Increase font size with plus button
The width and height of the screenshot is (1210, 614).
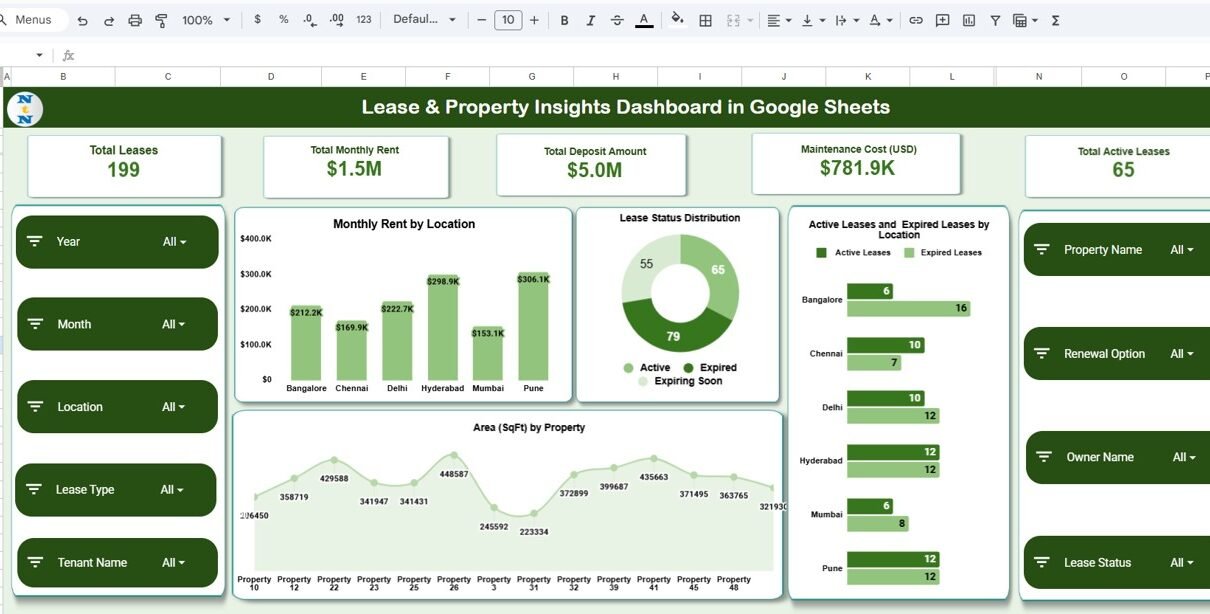534,20
